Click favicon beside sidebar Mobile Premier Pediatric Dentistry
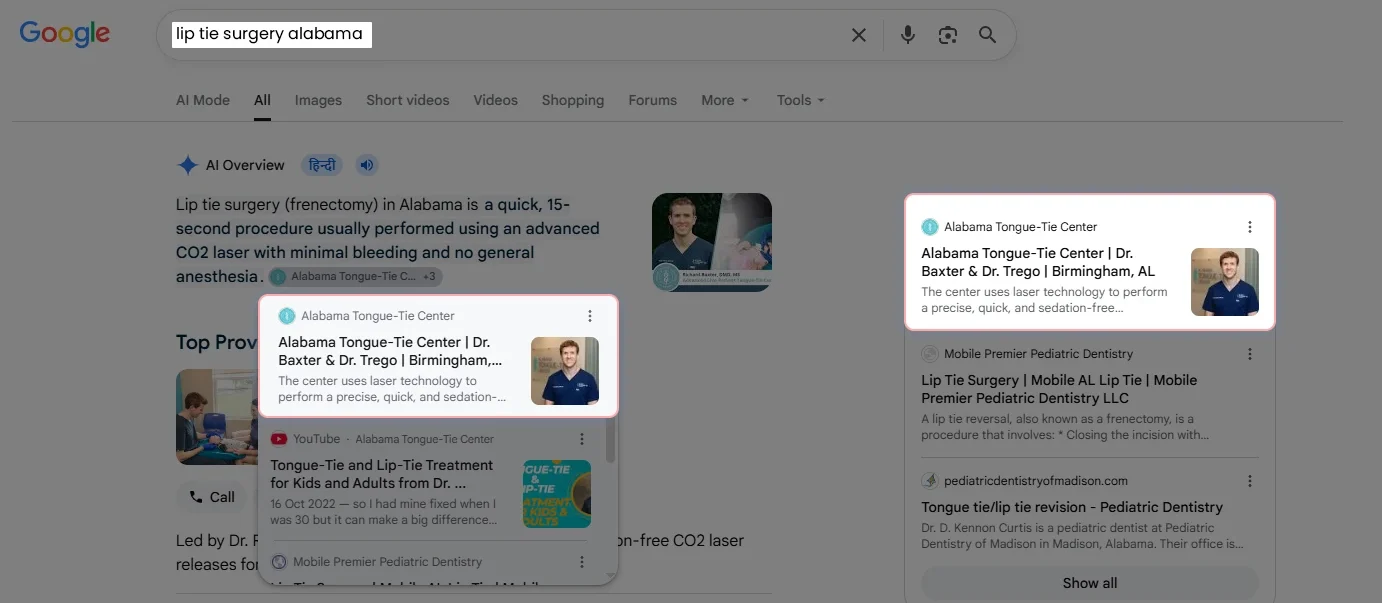 (x=929, y=354)
